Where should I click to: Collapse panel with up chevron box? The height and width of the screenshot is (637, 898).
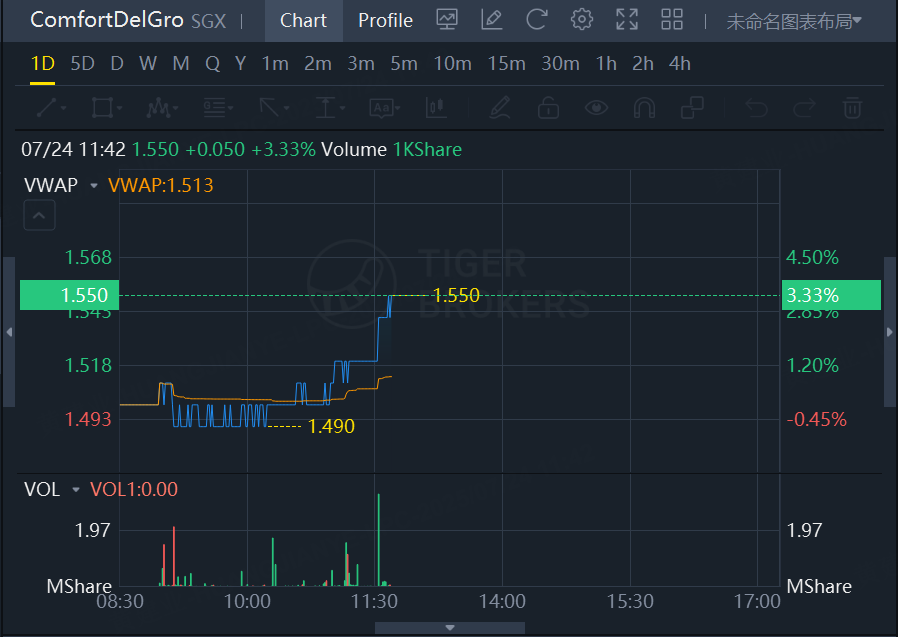pos(39,215)
